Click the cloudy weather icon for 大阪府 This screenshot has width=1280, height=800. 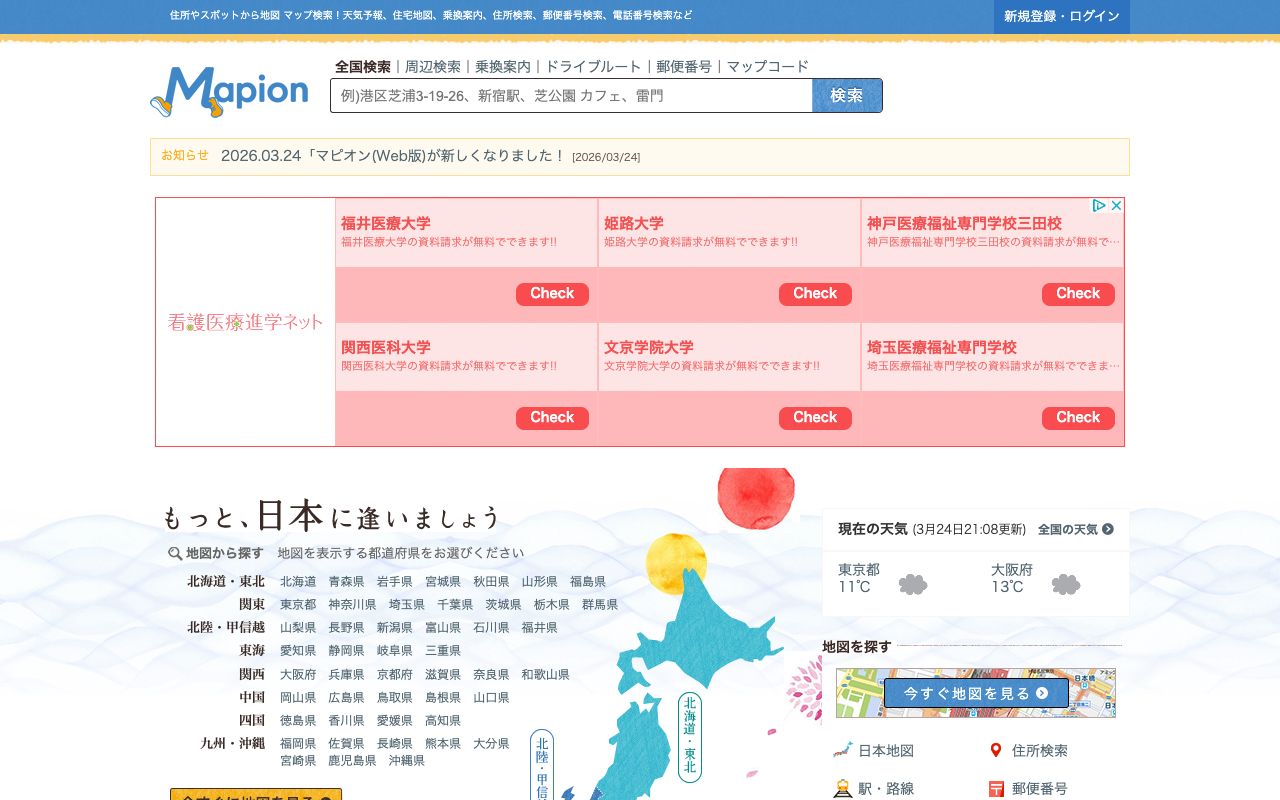(x=1065, y=584)
